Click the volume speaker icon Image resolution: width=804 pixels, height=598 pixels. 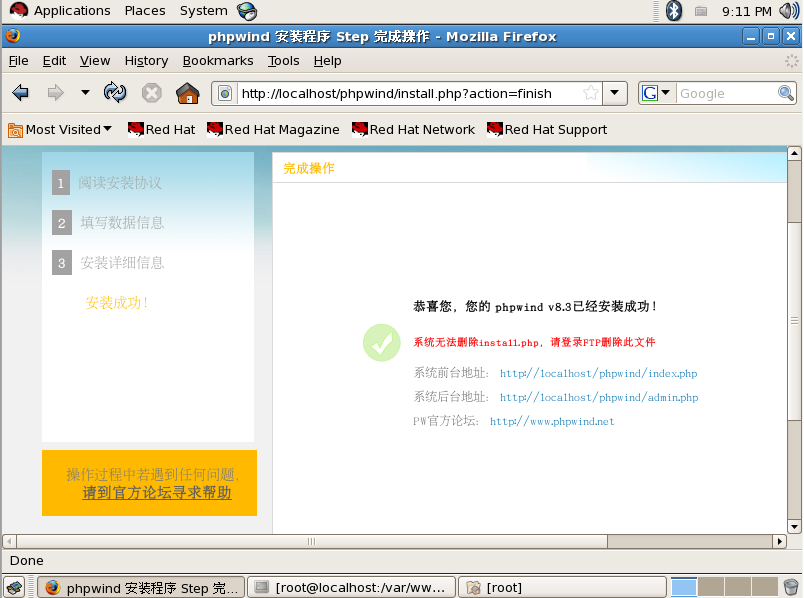(789, 11)
